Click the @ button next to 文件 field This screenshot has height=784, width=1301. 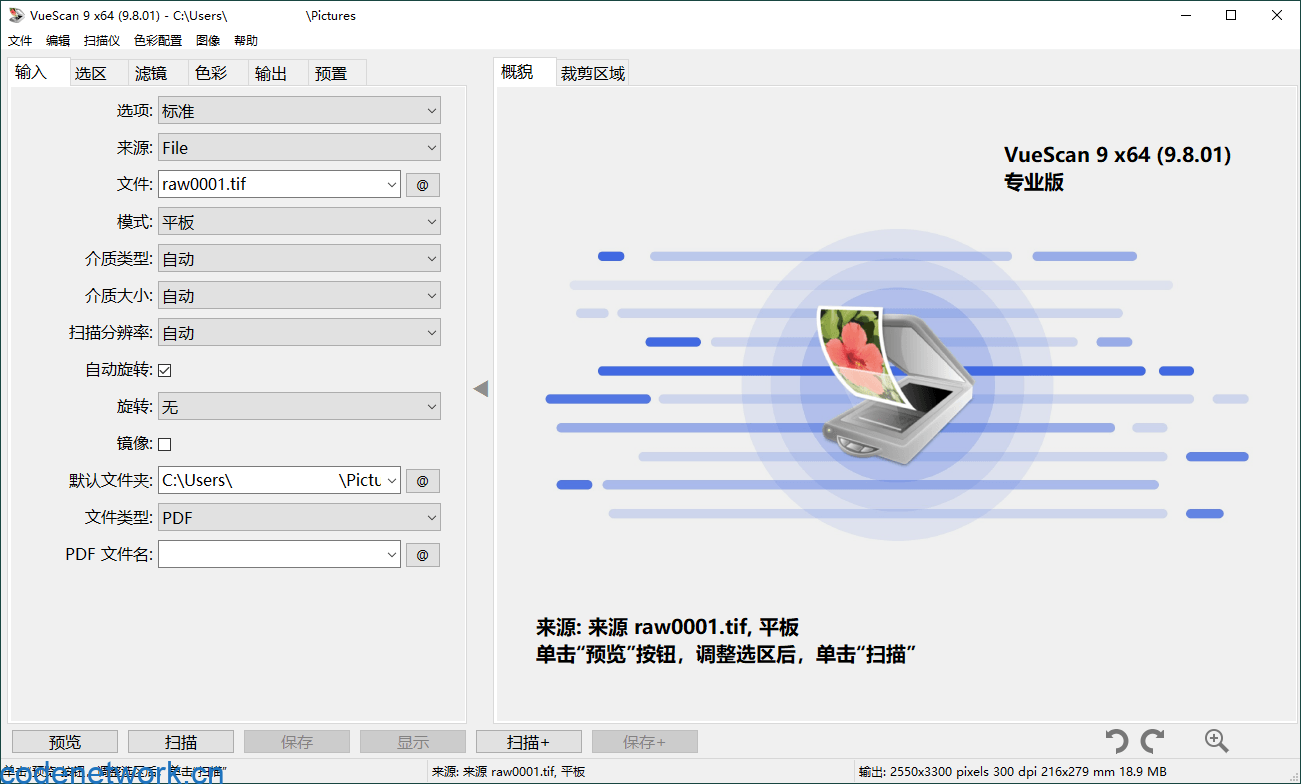(422, 185)
